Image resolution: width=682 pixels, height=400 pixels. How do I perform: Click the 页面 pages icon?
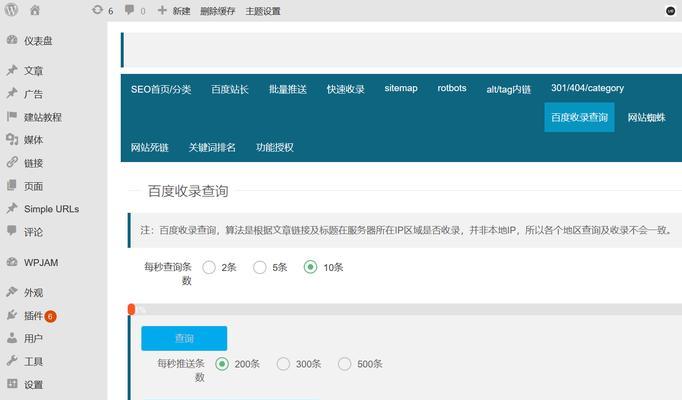tap(12, 185)
